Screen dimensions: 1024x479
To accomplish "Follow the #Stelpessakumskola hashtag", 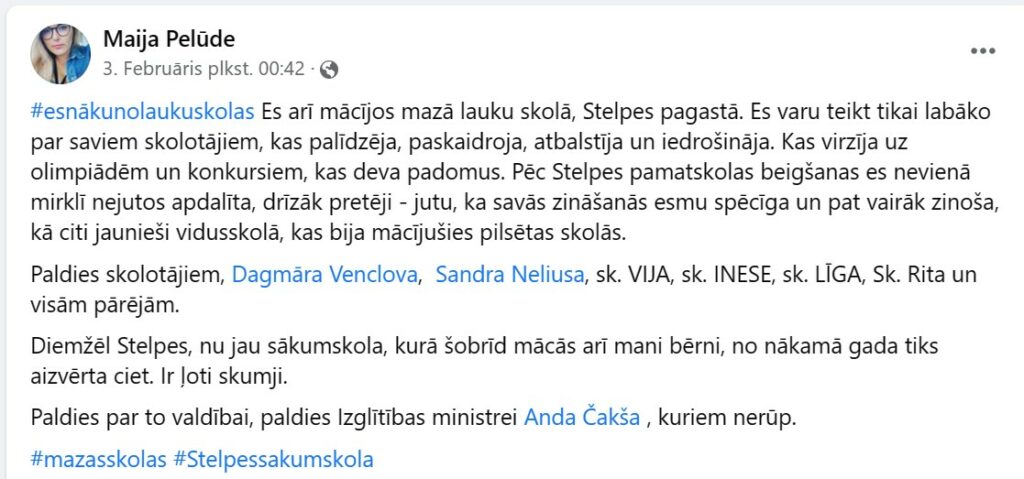I will pos(274,460).
